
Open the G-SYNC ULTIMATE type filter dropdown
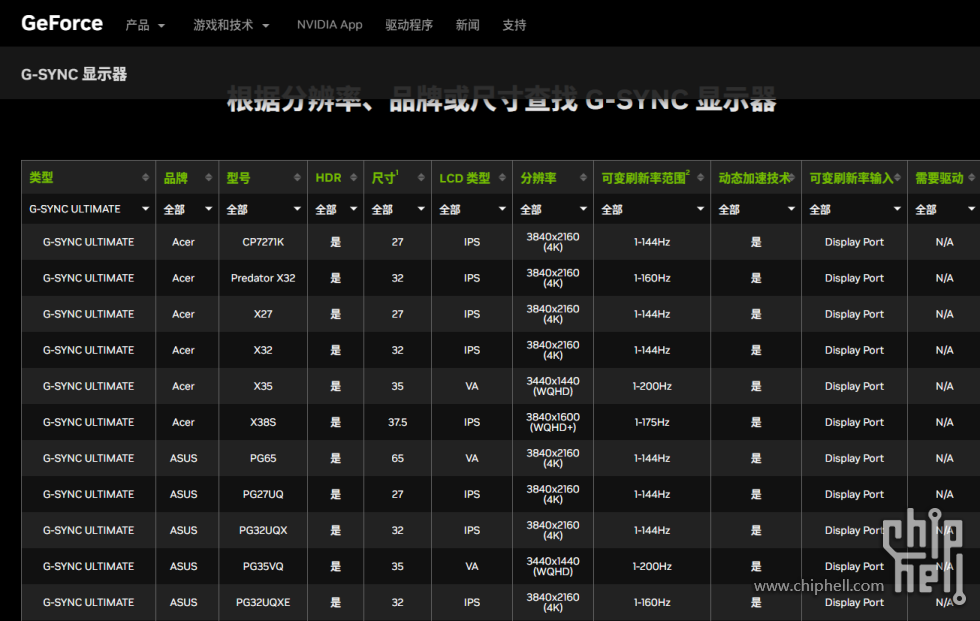[x=88, y=209]
